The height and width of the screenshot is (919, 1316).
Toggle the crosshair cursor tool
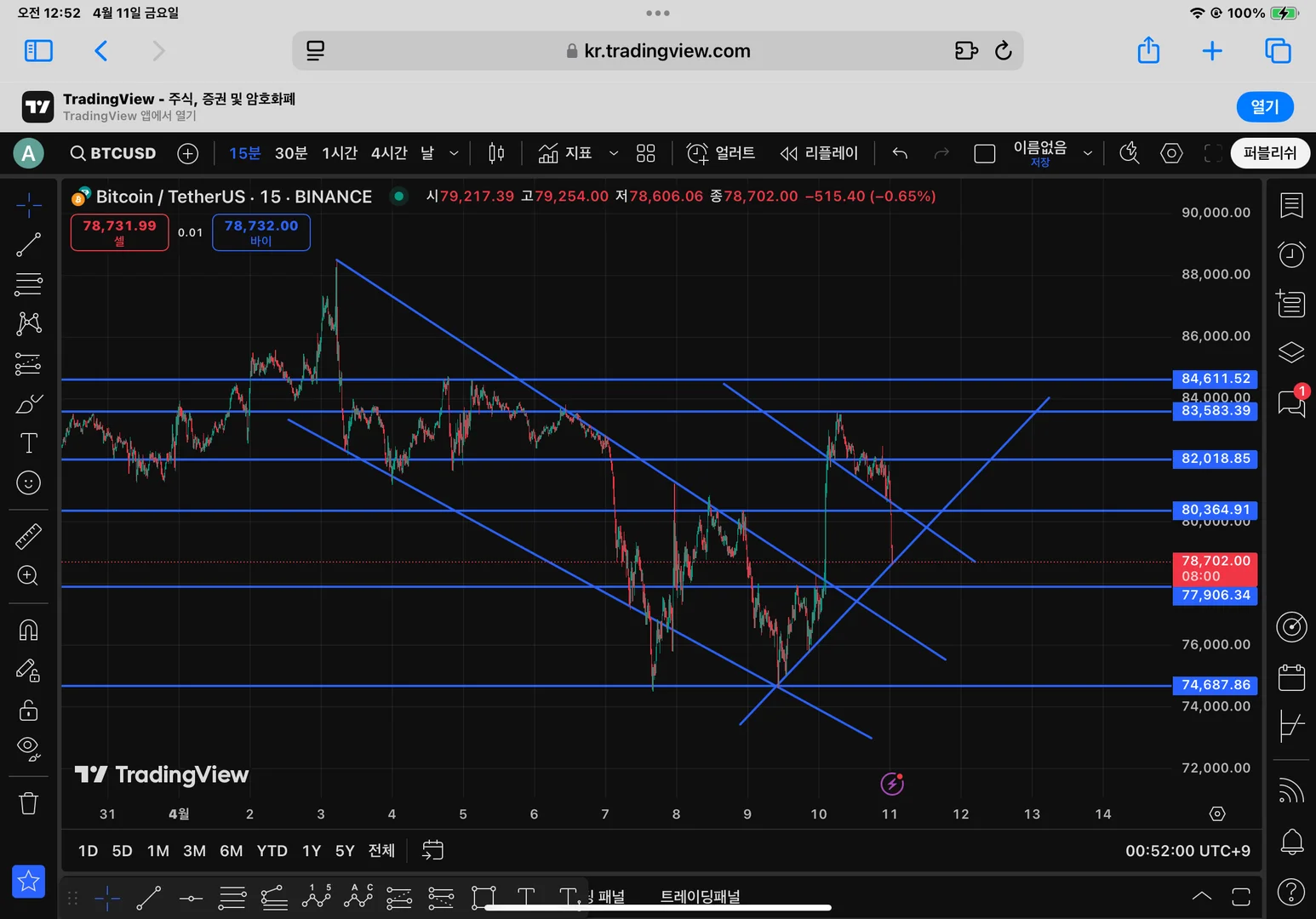[x=28, y=205]
